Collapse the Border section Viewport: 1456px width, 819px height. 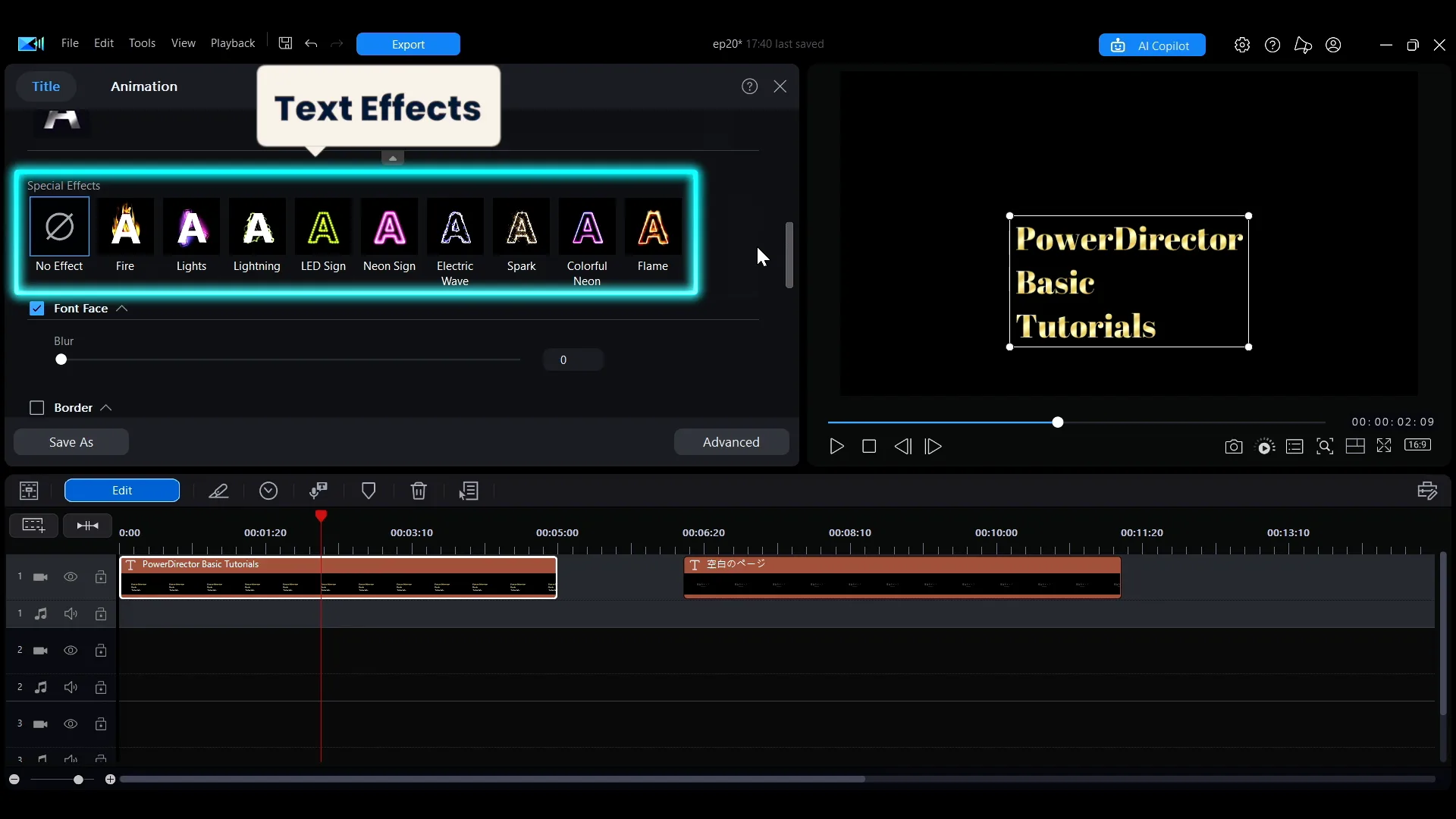click(x=106, y=407)
